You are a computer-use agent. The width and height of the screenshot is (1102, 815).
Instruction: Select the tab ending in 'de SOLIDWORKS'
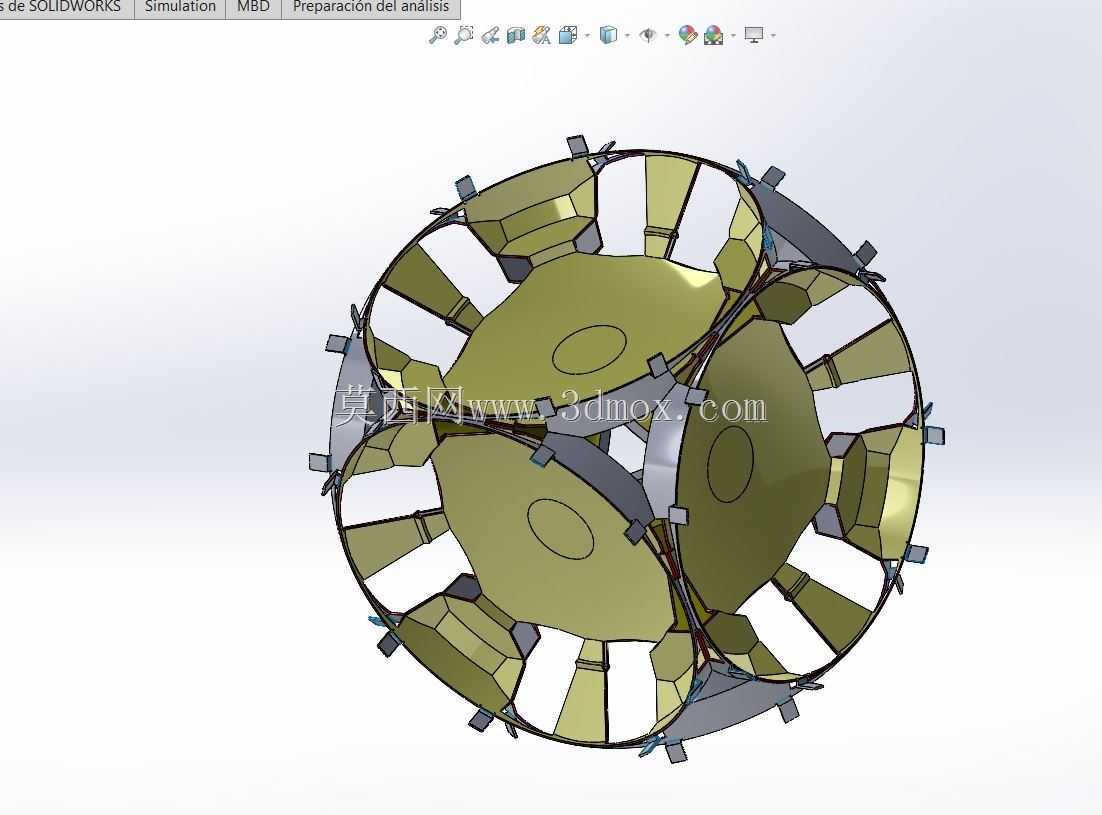(66, 7)
